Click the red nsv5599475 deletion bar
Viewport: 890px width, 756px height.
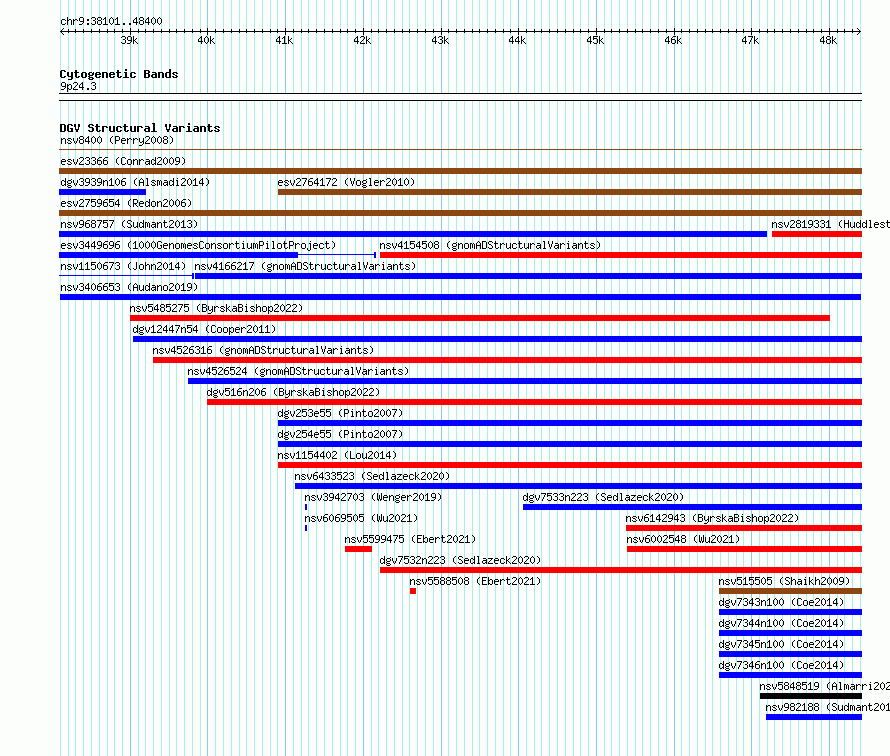(358, 549)
